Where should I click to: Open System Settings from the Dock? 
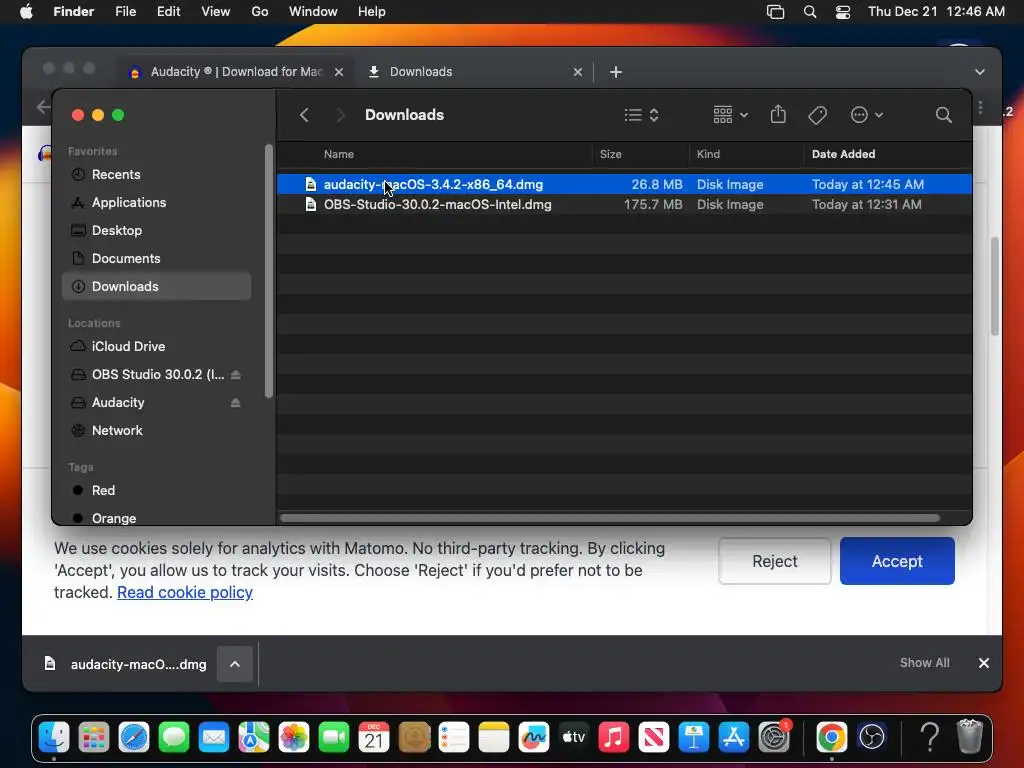pos(774,738)
